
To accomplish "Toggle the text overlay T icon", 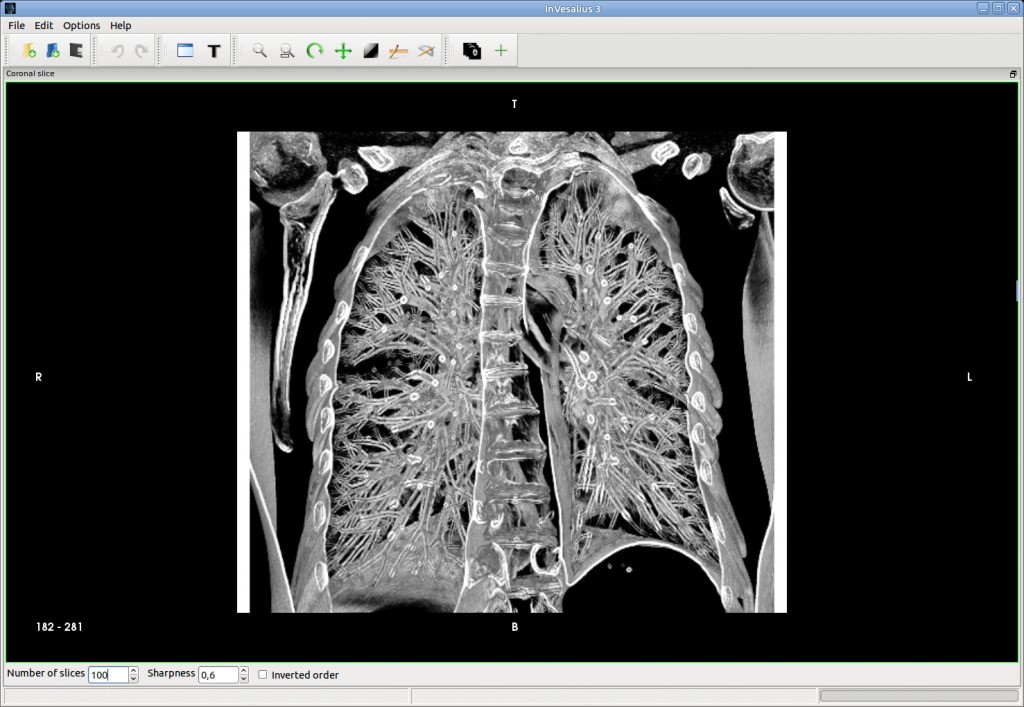I will [213, 51].
